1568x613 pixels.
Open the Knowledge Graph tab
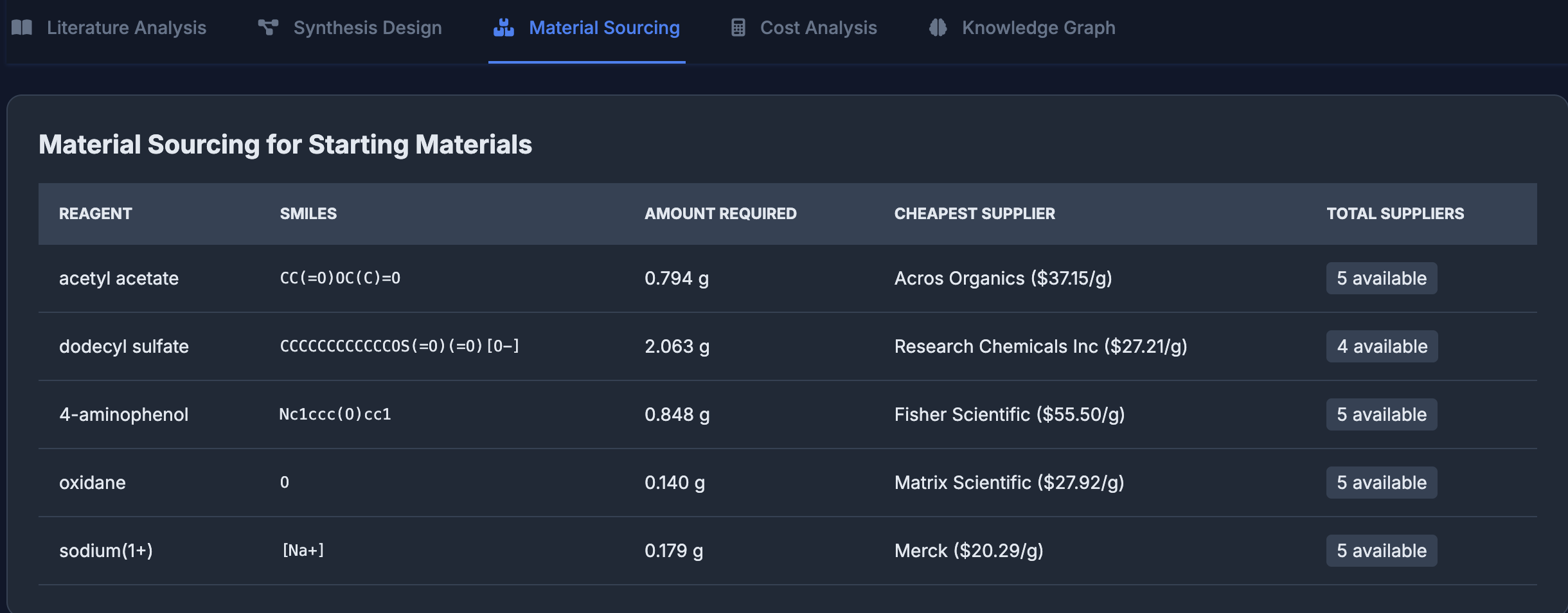(x=1038, y=27)
